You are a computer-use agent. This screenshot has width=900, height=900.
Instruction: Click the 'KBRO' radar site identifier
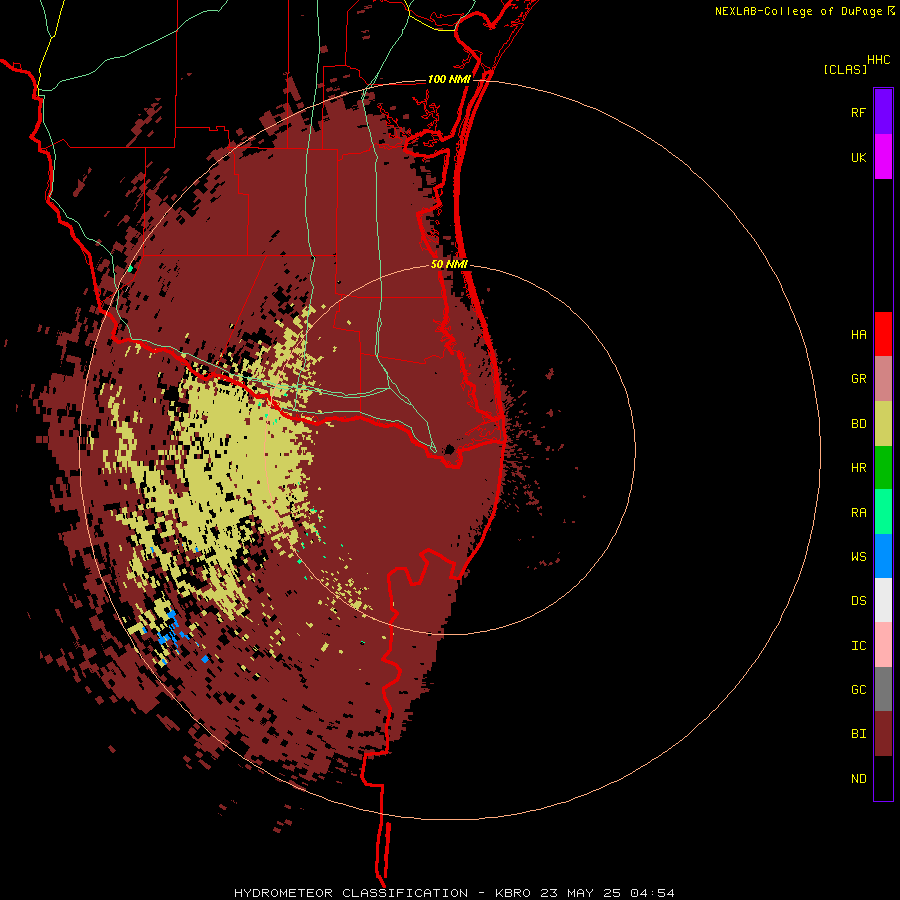tap(513, 893)
